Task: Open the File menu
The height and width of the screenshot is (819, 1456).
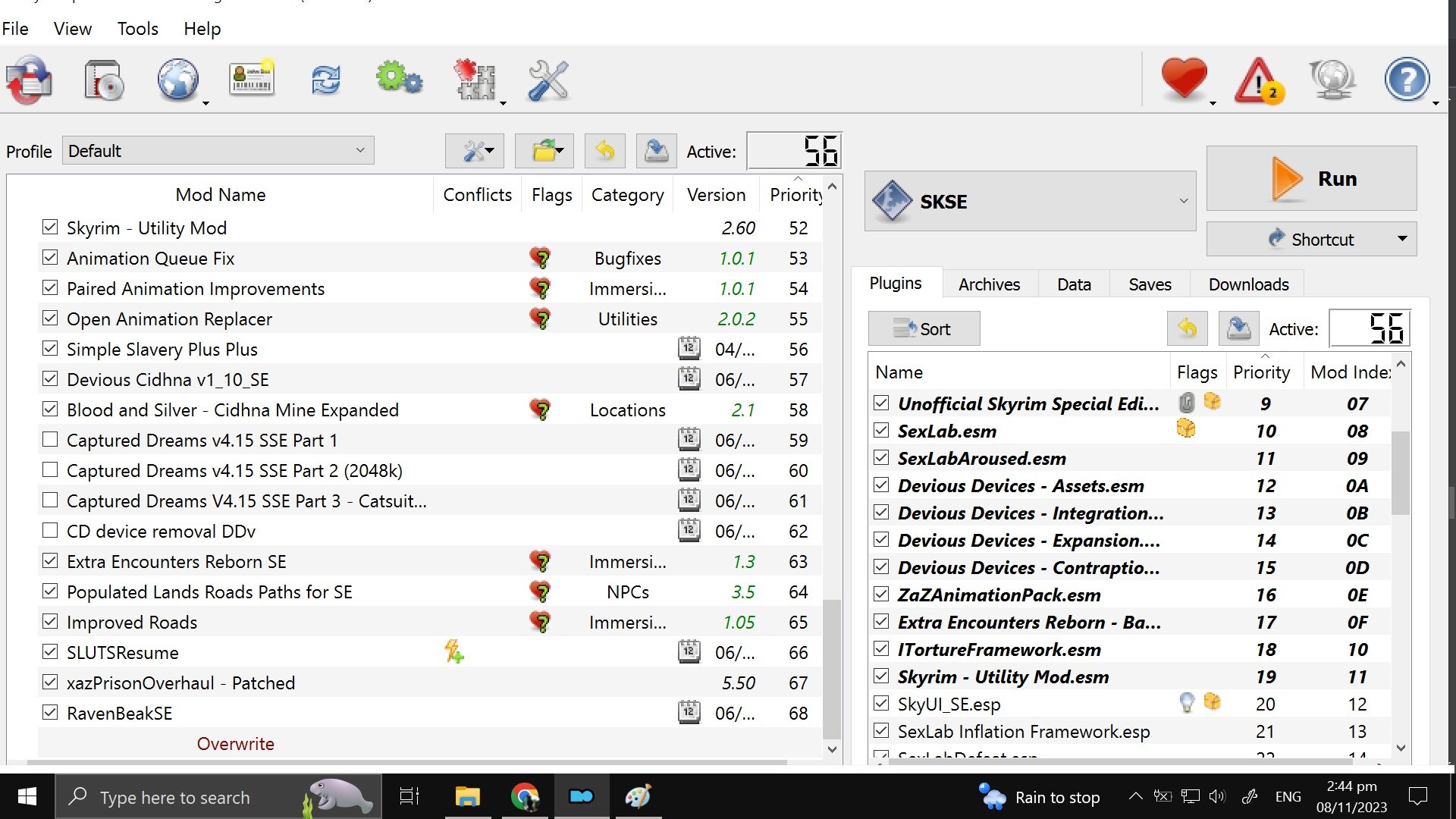Action: pyautogui.click(x=15, y=29)
